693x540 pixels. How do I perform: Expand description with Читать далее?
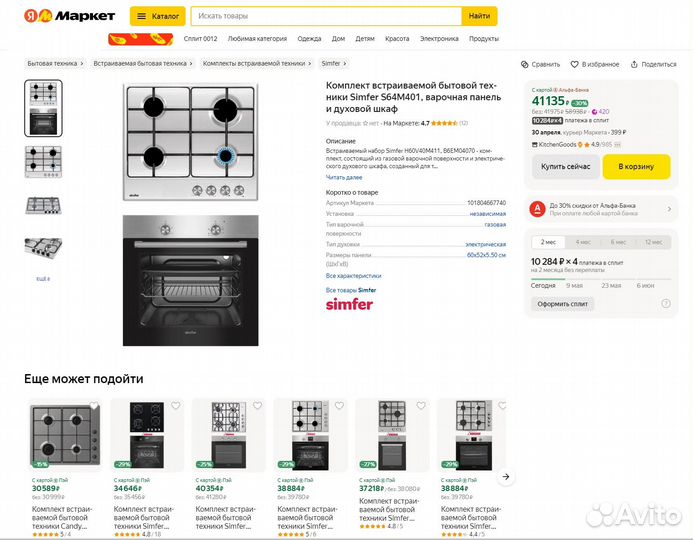click(x=344, y=177)
